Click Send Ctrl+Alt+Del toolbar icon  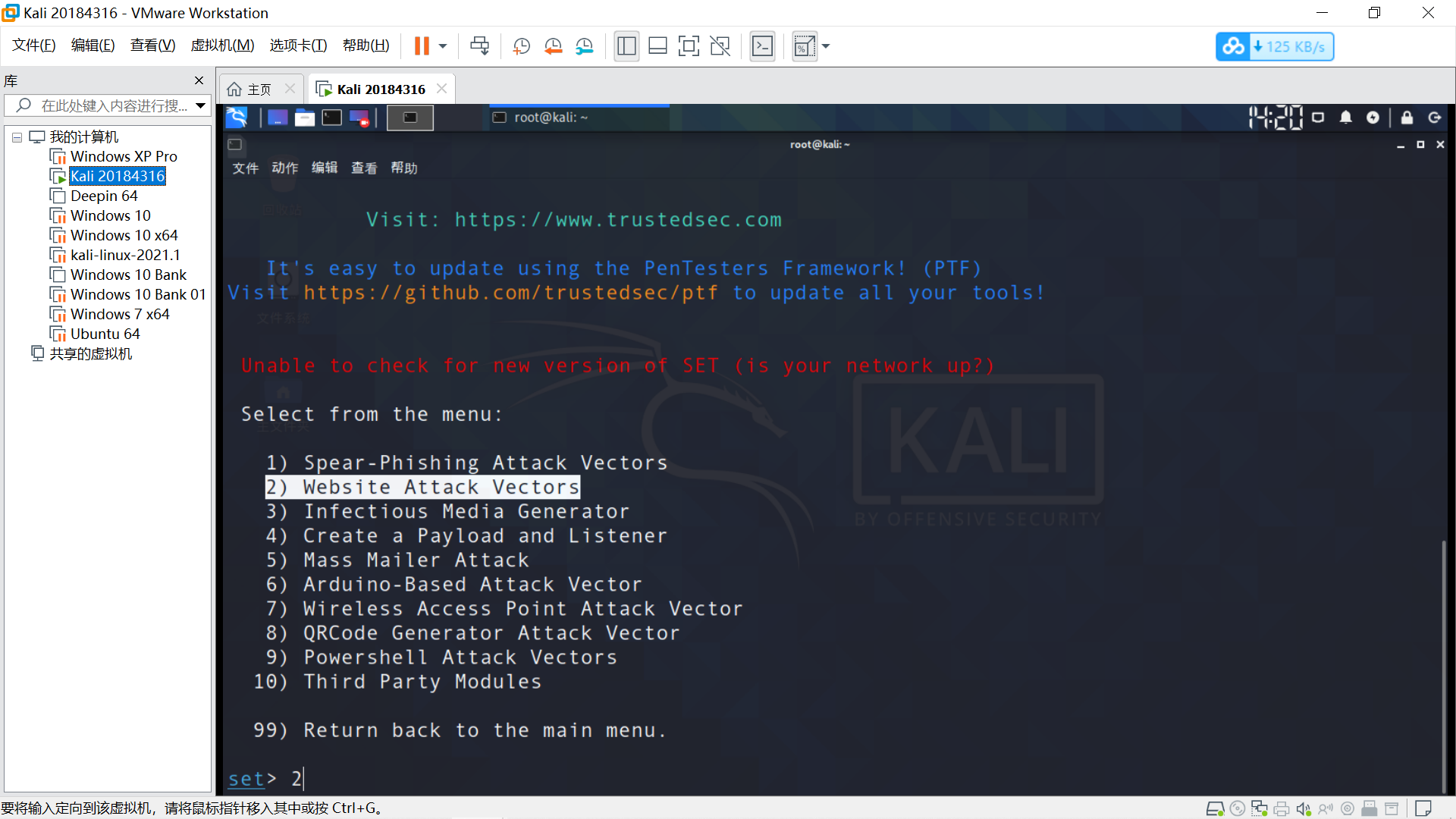[479, 46]
